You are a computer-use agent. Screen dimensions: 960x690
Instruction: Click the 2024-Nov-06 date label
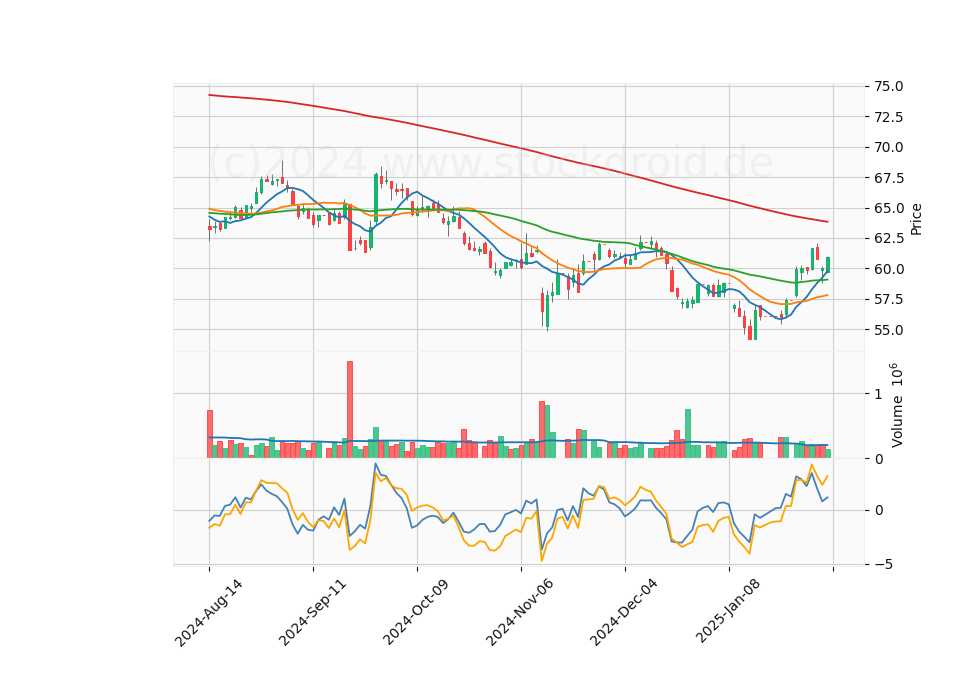click(520, 612)
